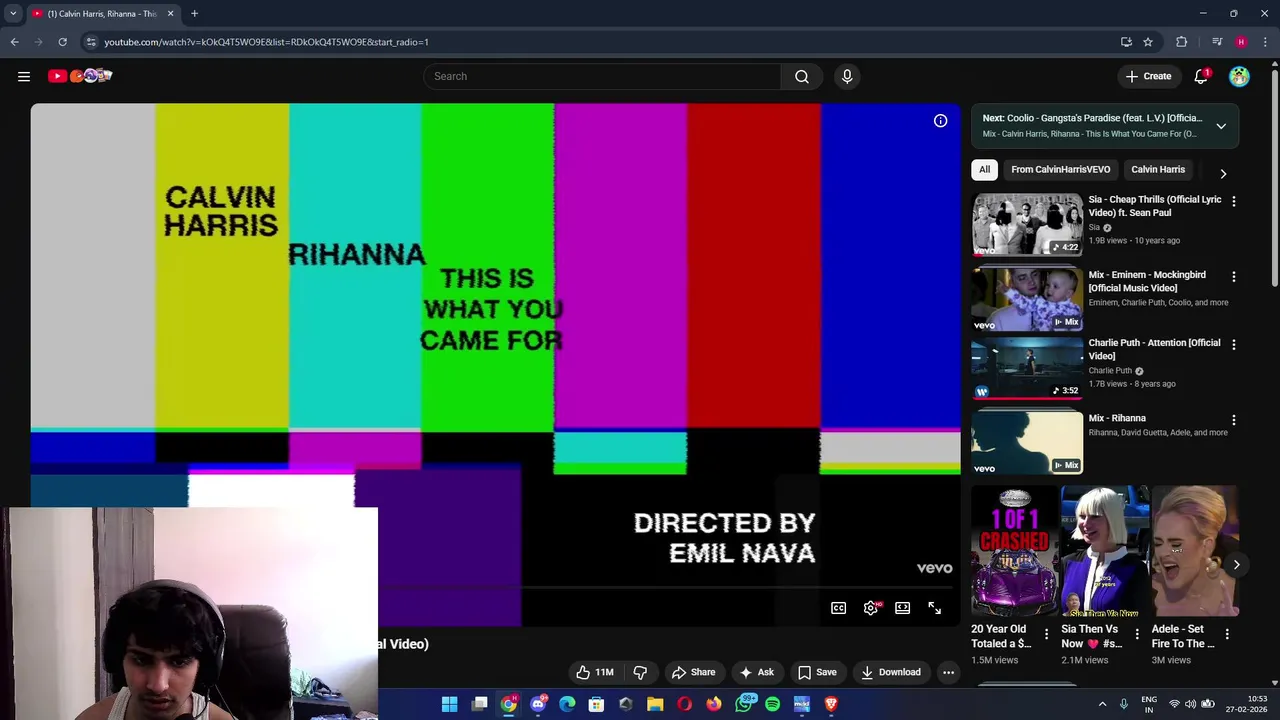Viewport: 1280px width, 720px height.
Task: Open options for Mix - Eminem Mockingbird
Action: [1233, 276]
